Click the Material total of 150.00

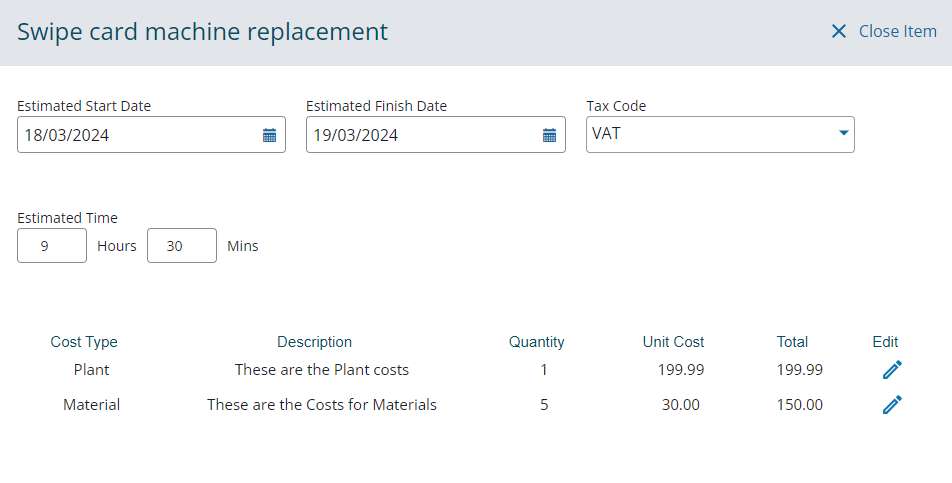pos(799,405)
